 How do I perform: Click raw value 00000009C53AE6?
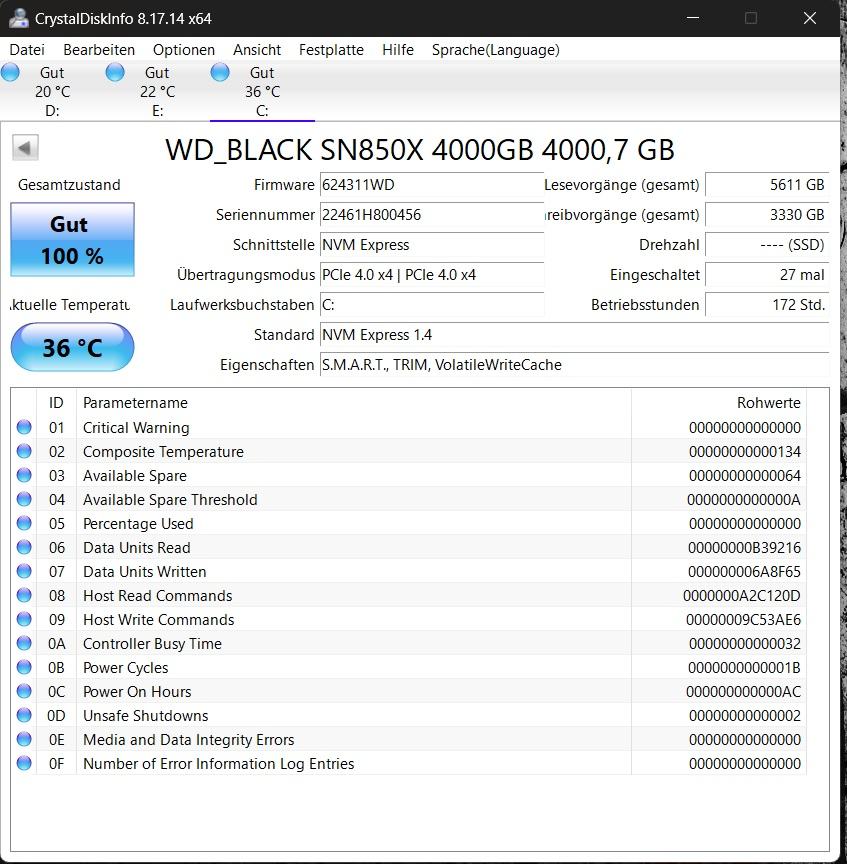point(743,620)
